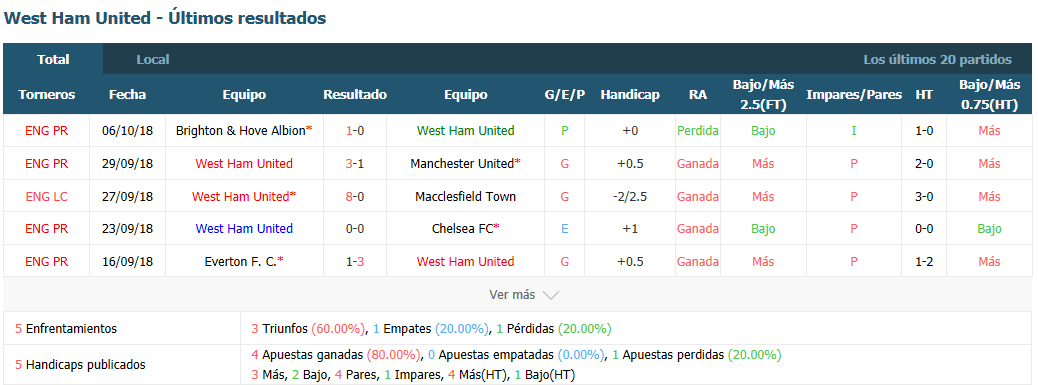Click the Macclesfield Town team name

465,196
